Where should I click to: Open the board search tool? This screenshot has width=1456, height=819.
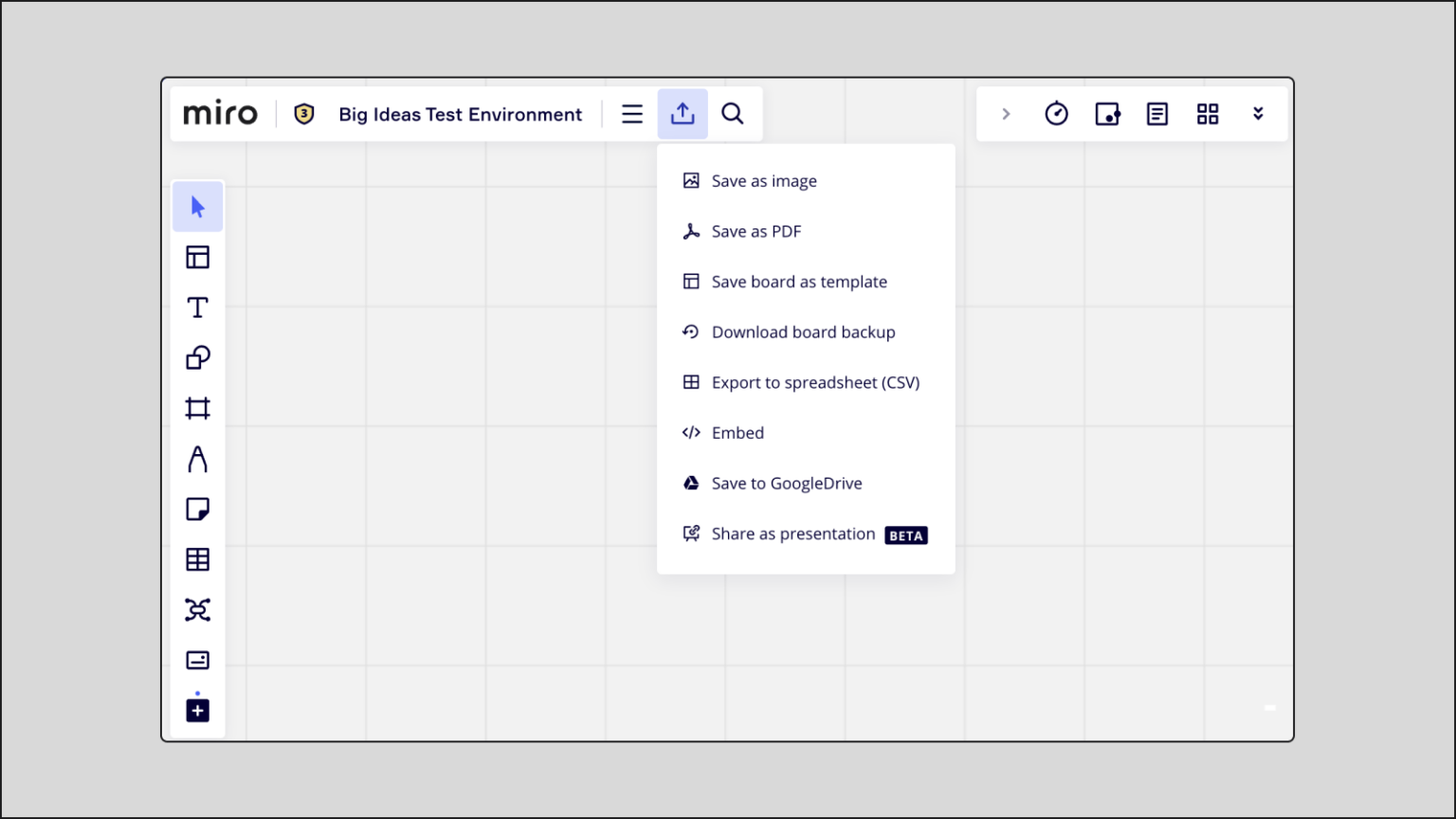click(732, 114)
